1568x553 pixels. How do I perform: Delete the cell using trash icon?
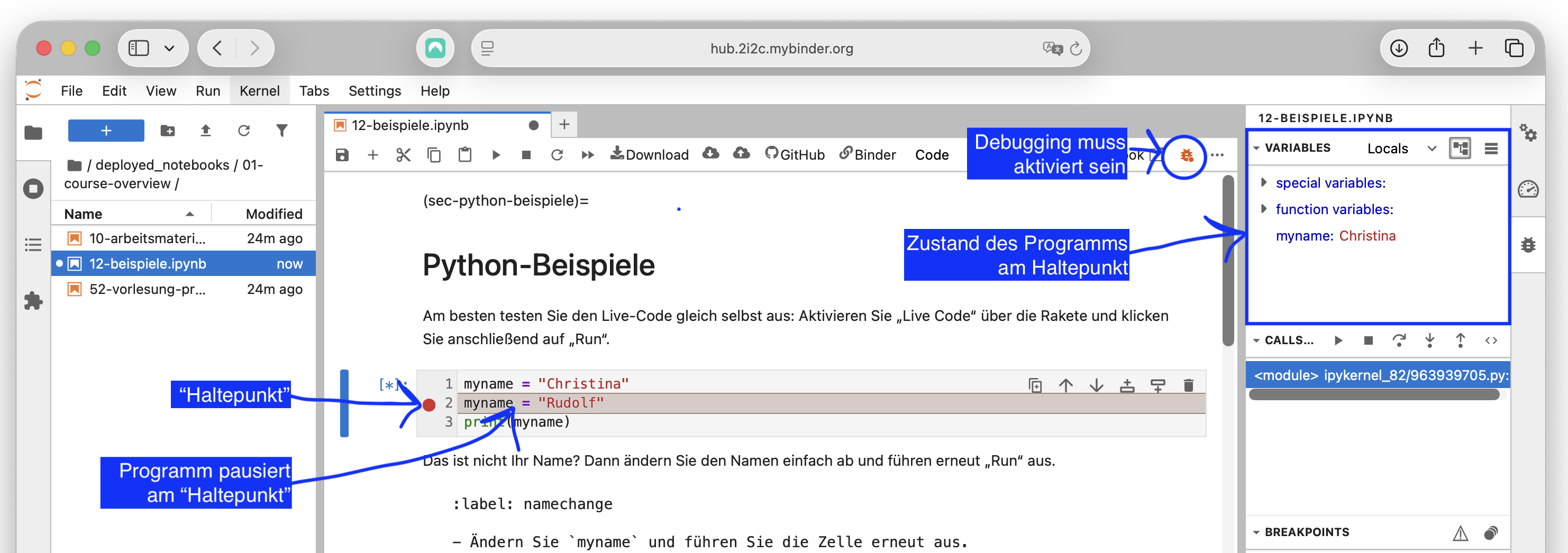(1188, 385)
